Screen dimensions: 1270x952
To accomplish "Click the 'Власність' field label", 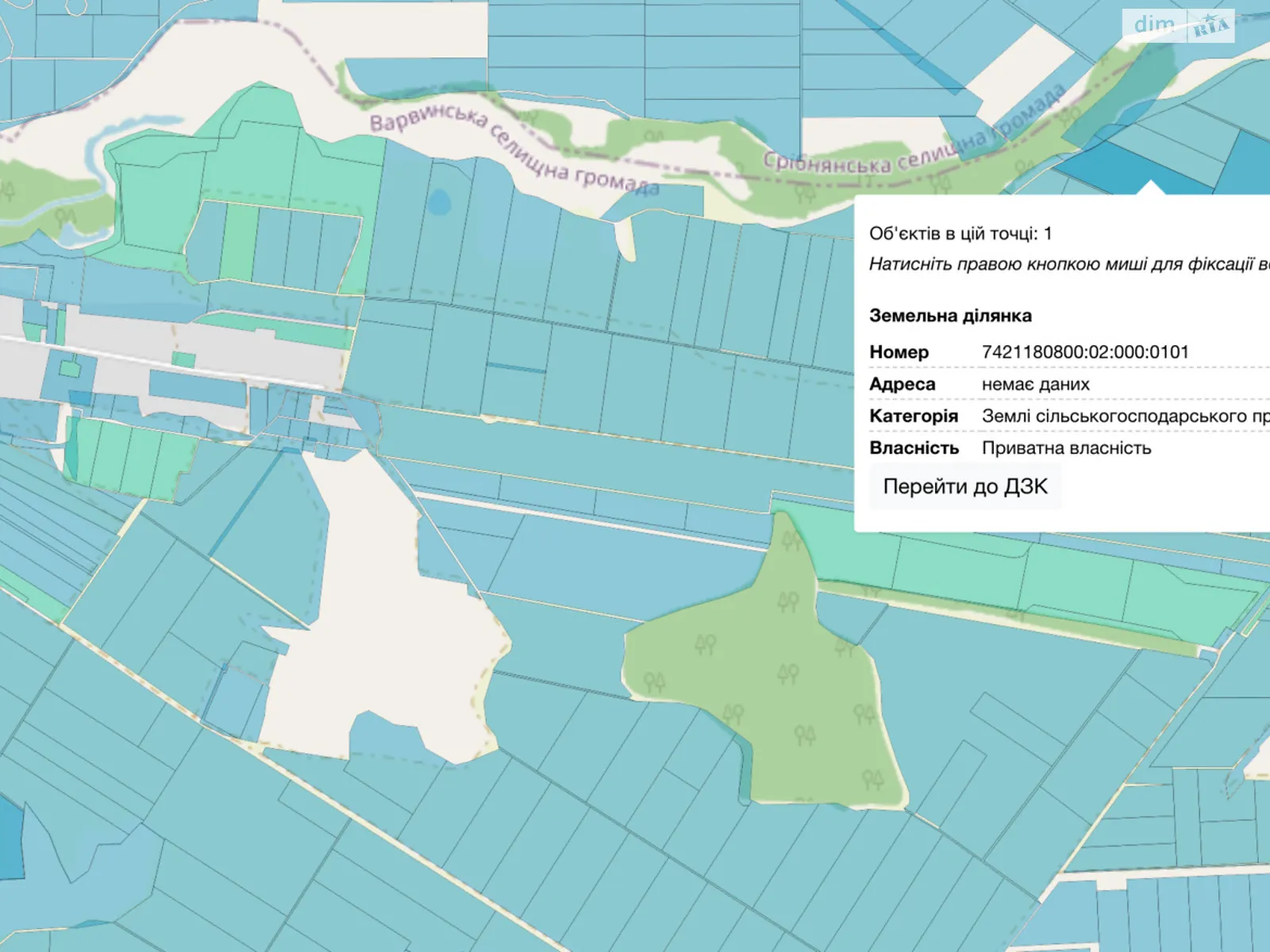I will click(x=914, y=448).
